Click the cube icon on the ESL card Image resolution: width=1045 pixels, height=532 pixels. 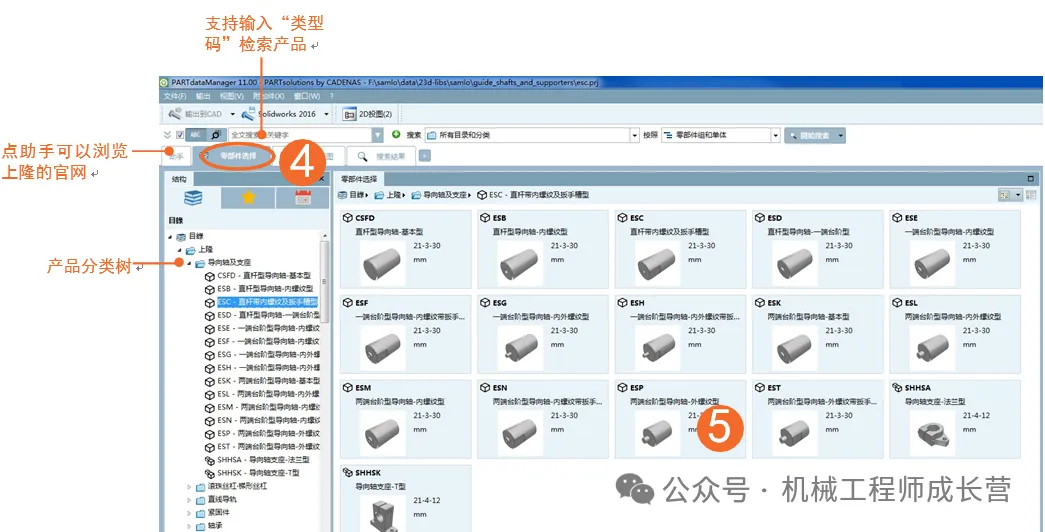(897, 303)
